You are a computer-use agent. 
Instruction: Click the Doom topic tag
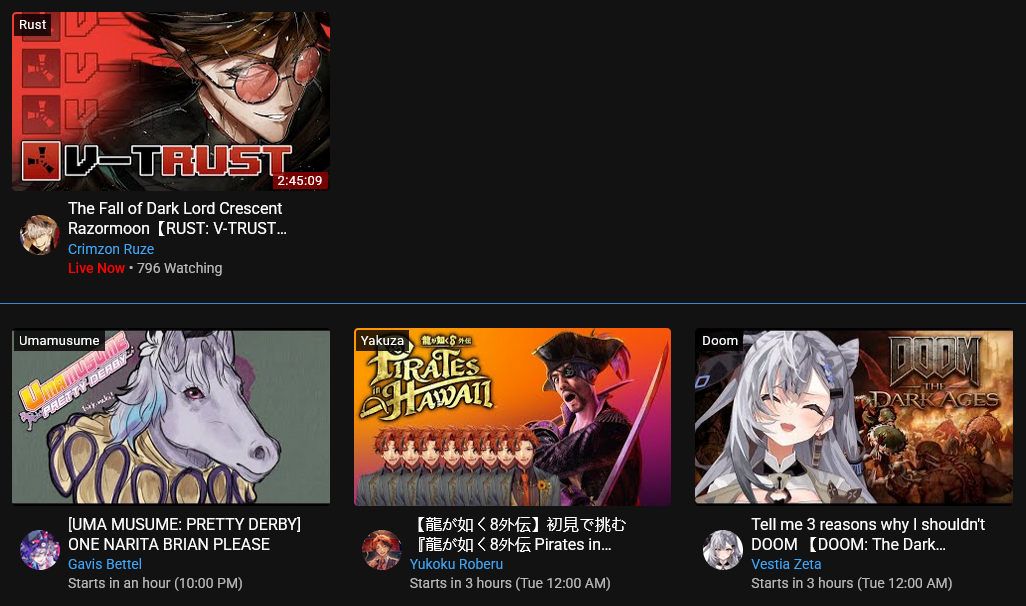[x=720, y=340]
